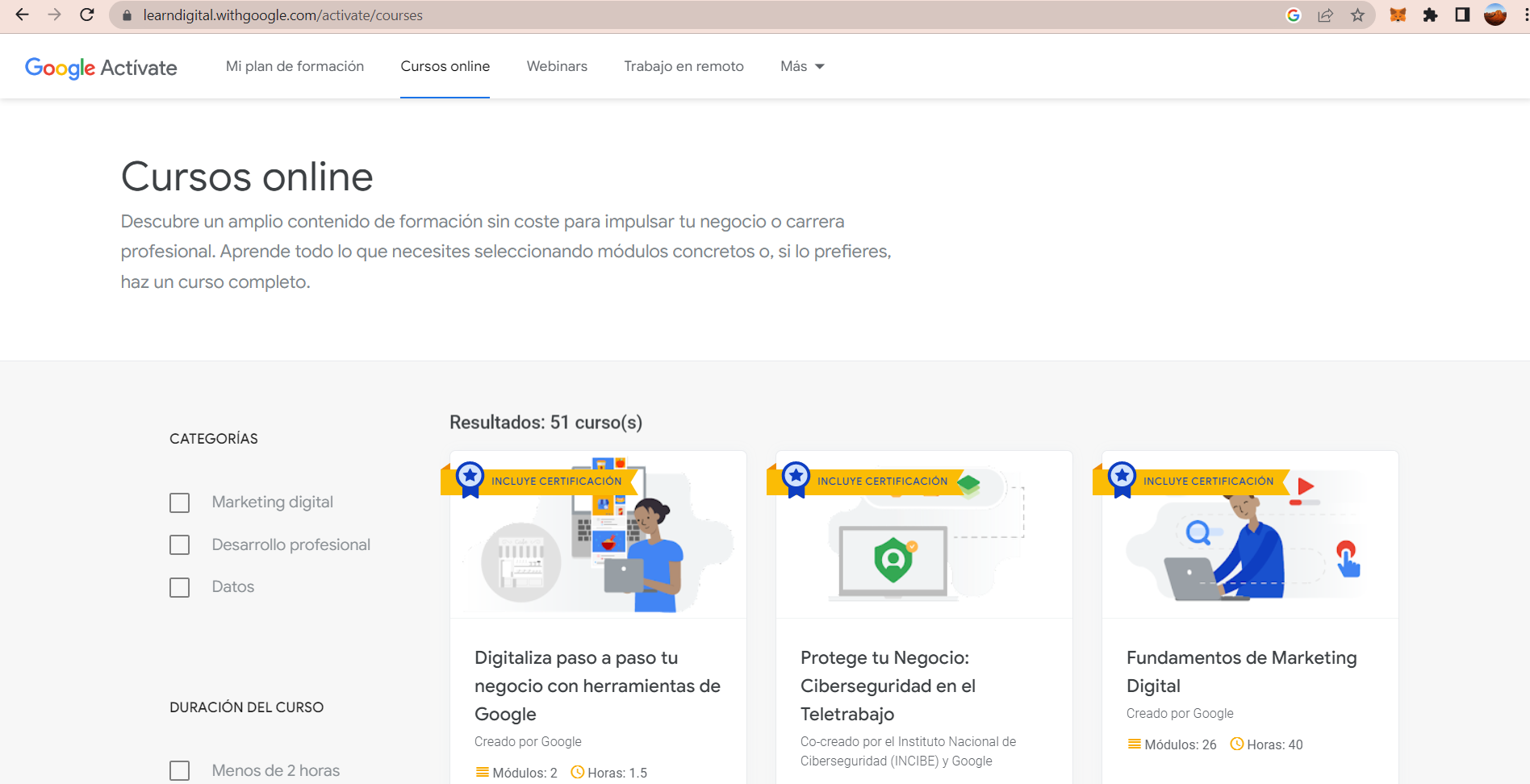
Task: Open the Chrome profile avatar
Action: click(x=1495, y=15)
